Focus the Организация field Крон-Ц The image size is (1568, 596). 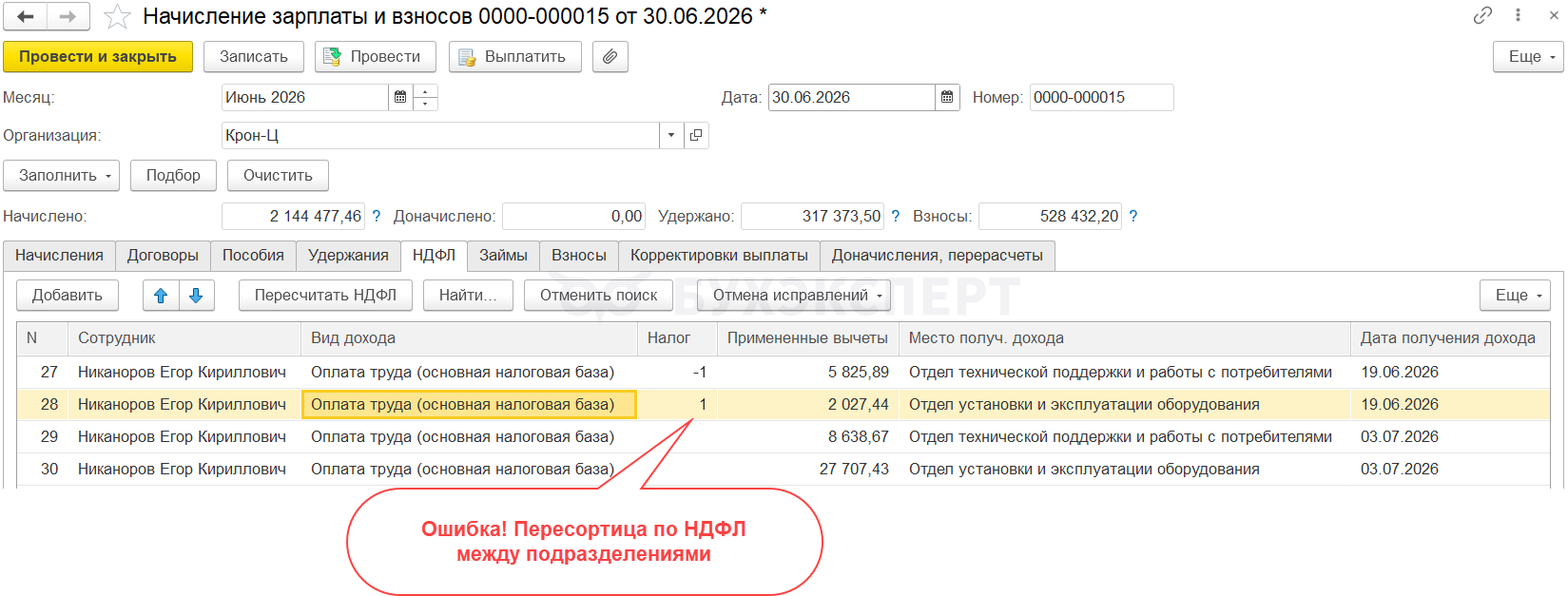440,136
